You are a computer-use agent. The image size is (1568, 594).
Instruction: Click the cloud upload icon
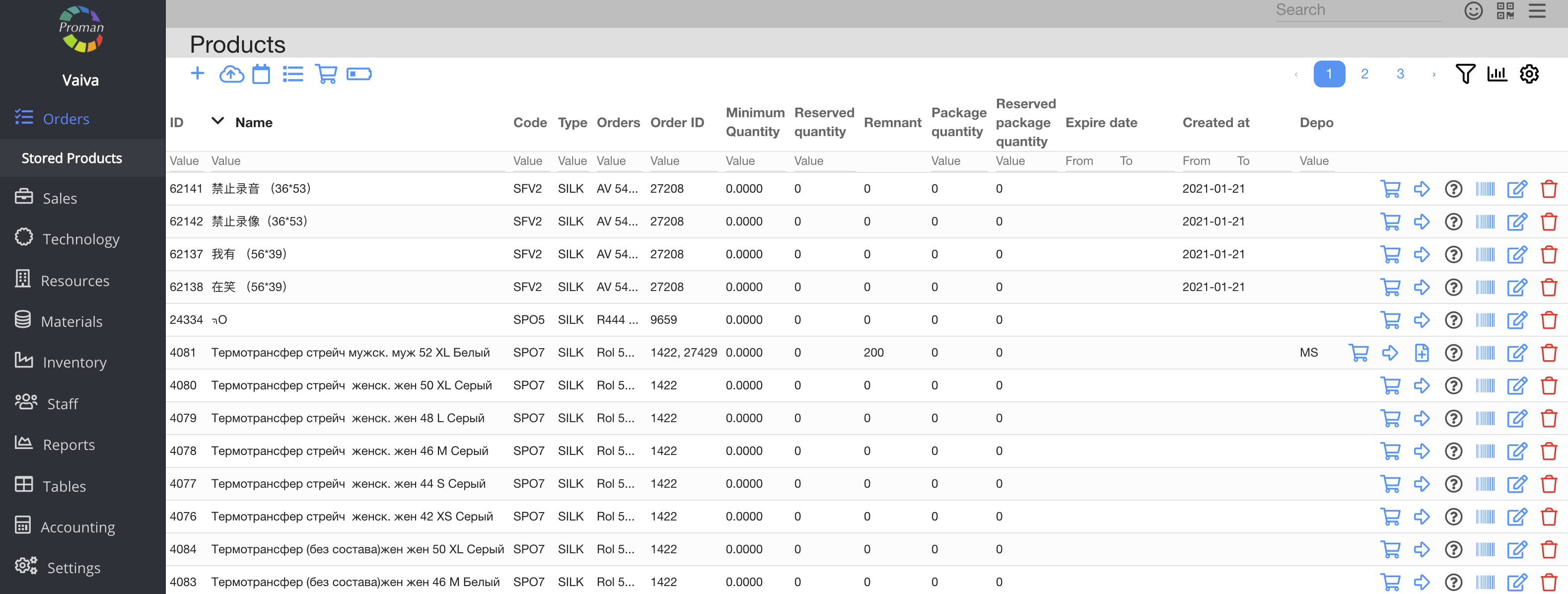(231, 74)
